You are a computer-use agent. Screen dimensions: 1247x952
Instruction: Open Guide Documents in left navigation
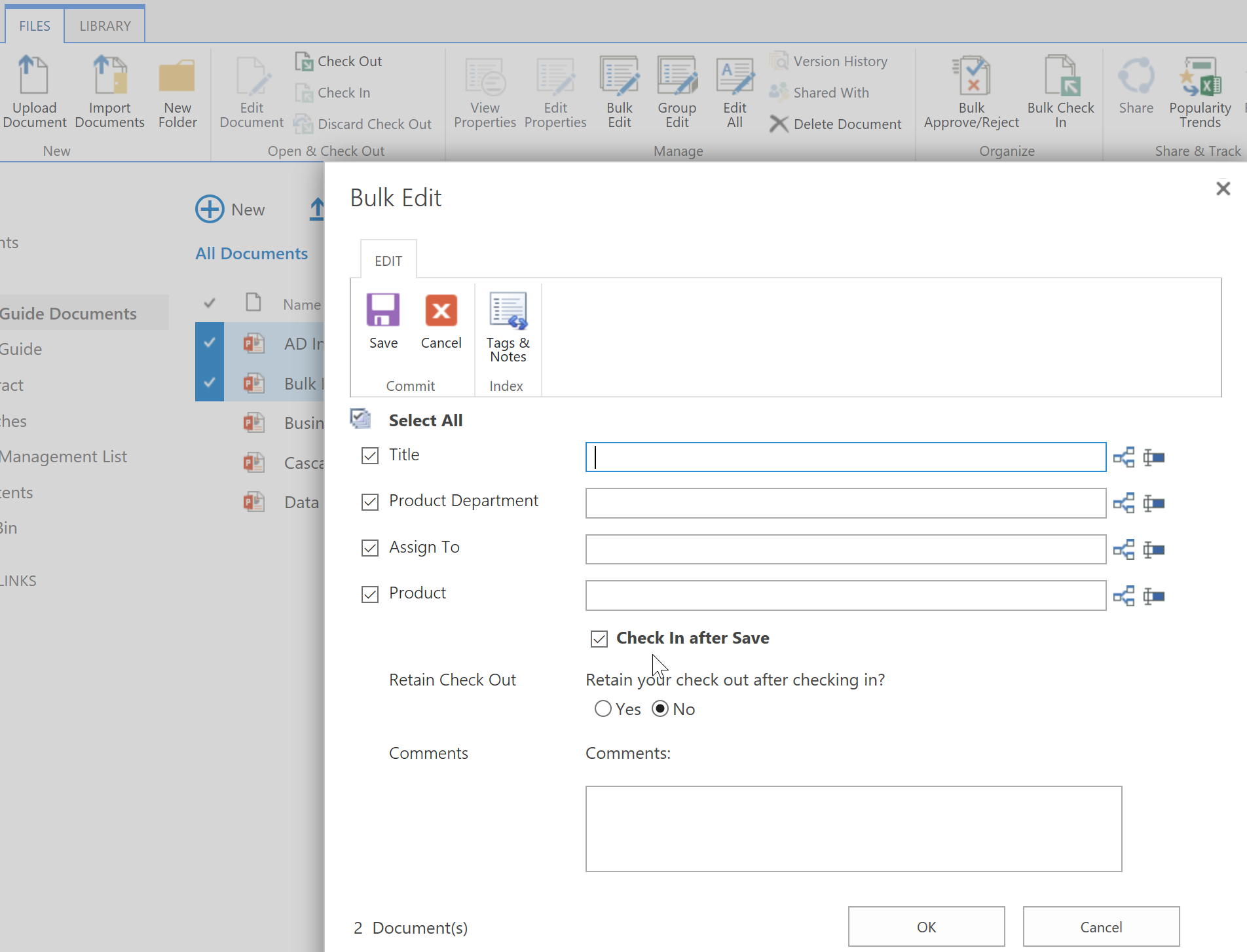coord(68,313)
